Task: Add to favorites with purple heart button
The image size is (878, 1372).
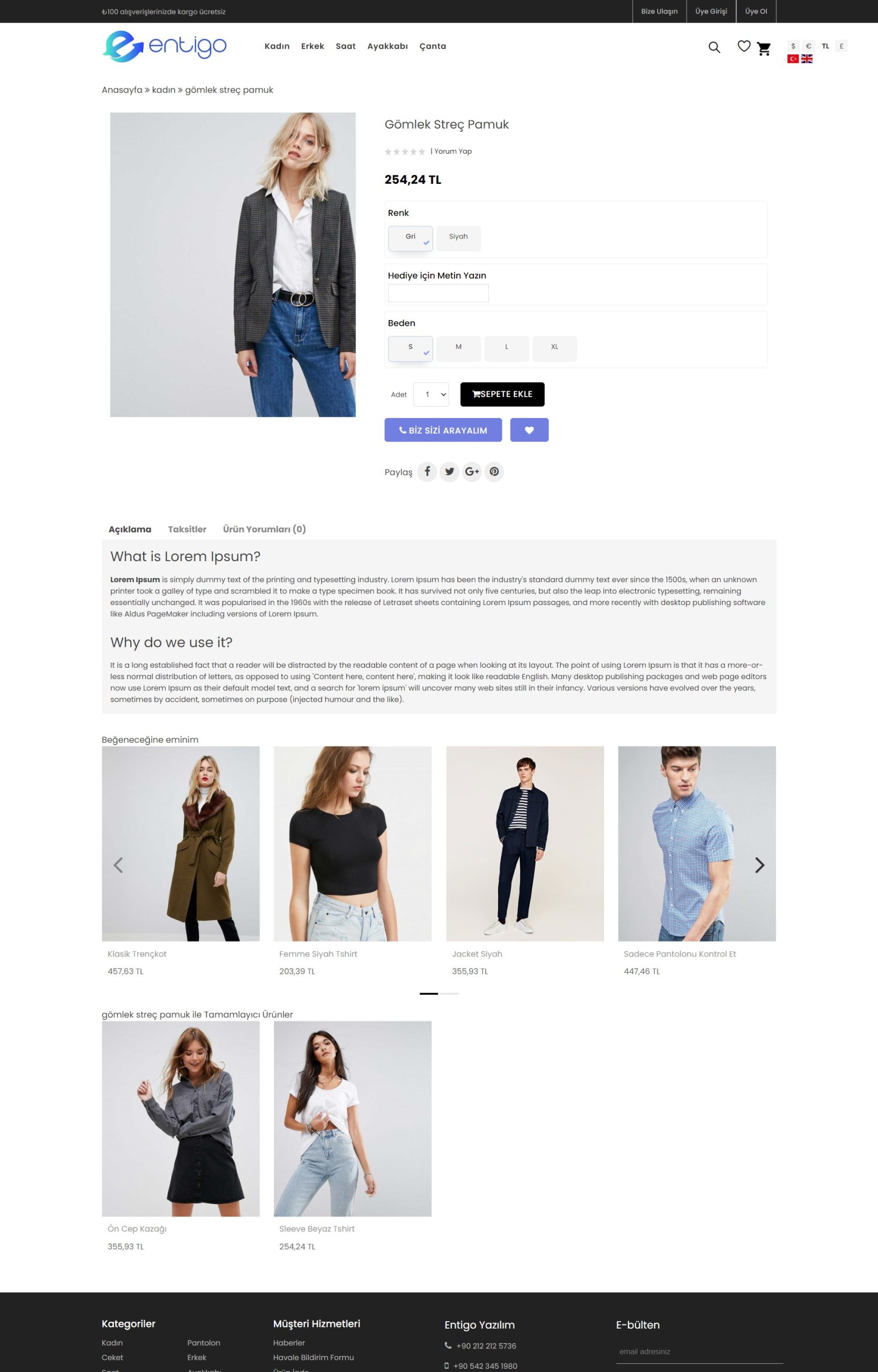Action: 529,430
